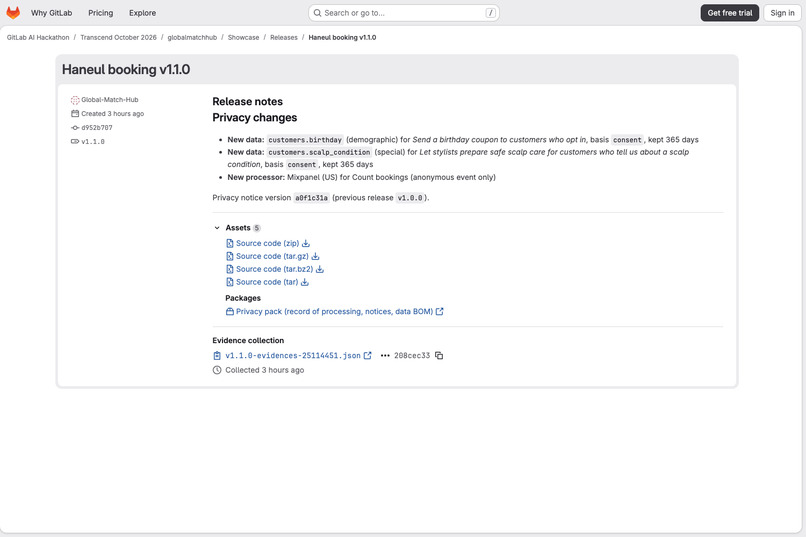
Task: Open the Privacy pack package link
Action: pyautogui.click(x=334, y=311)
